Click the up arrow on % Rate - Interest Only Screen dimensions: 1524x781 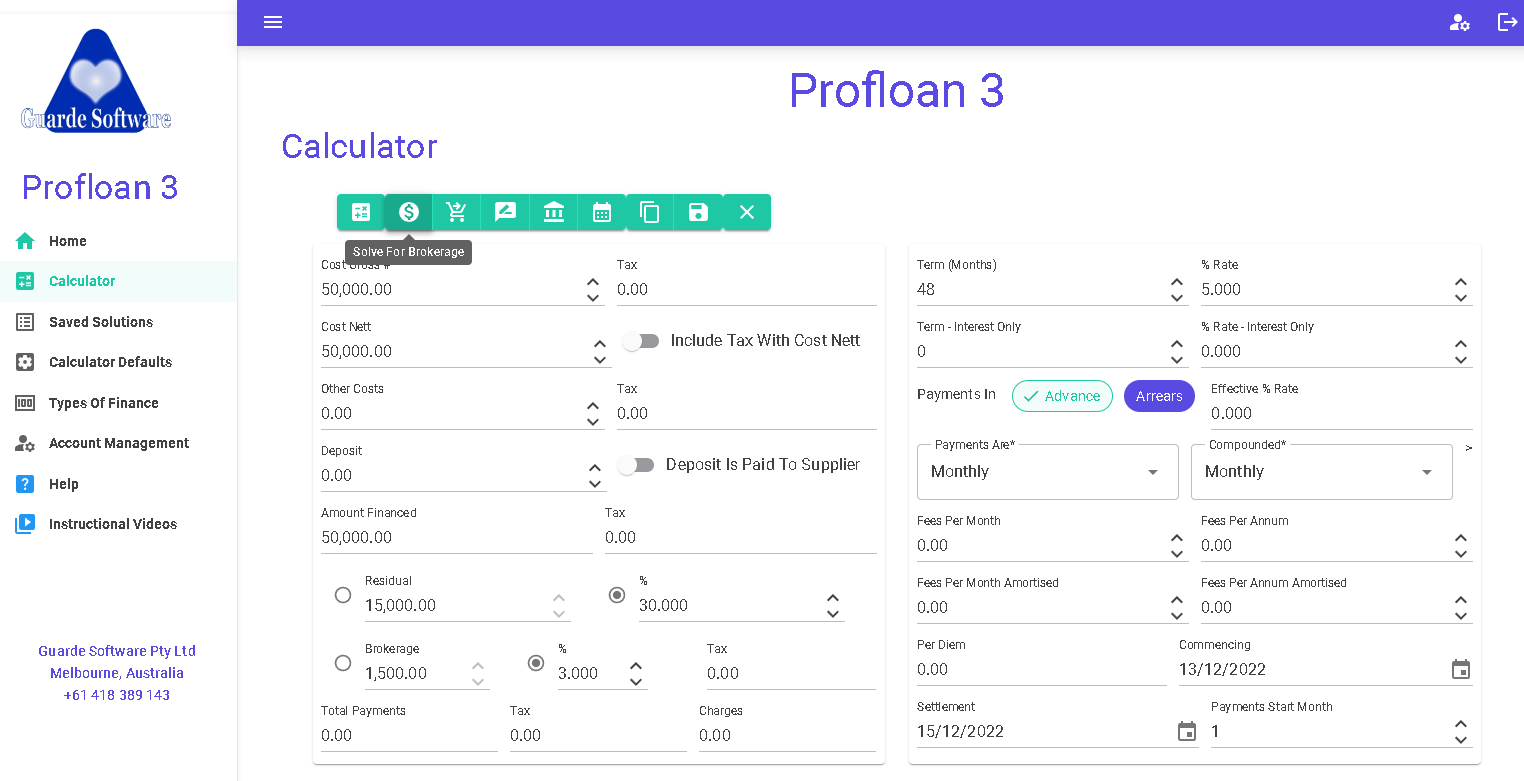pos(1461,345)
